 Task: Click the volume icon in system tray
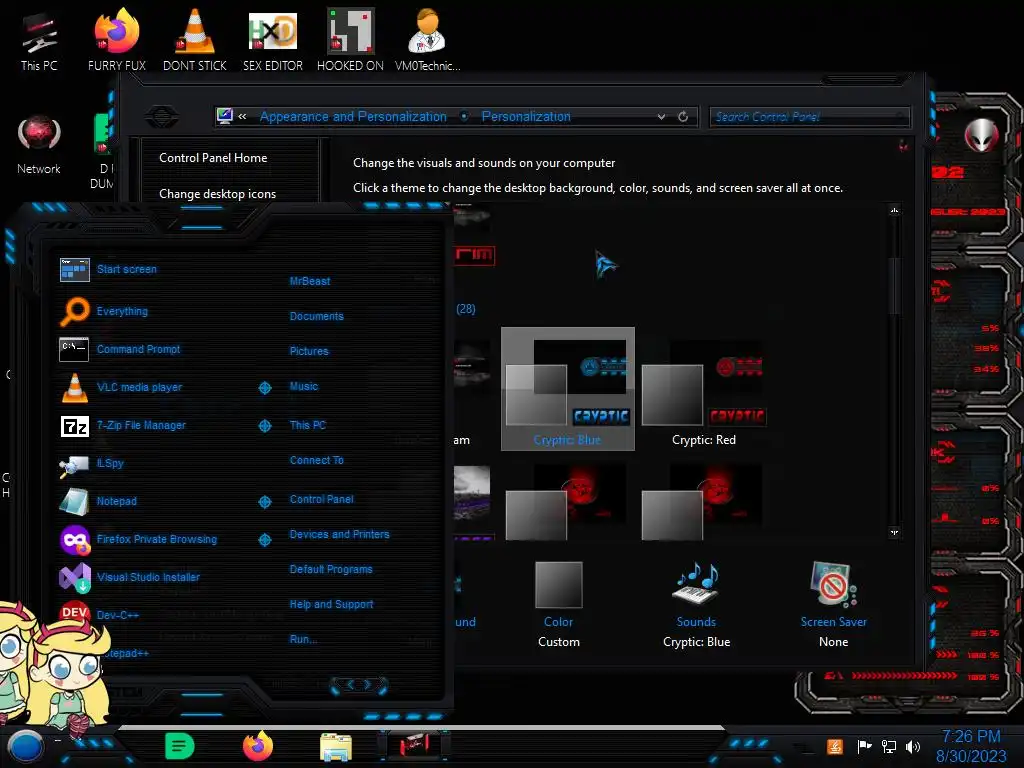coord(913,746)
